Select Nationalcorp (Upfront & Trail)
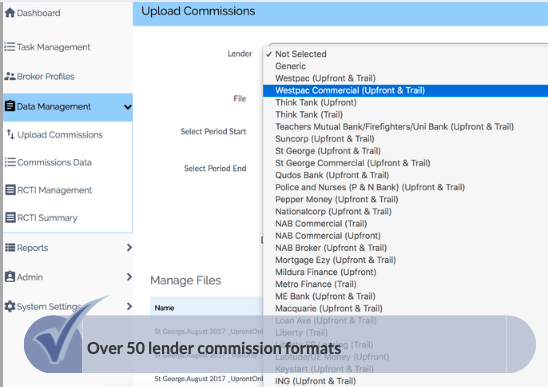Viewport: 548px width, 387px height. pyautogui.click(x=333, y=211)
